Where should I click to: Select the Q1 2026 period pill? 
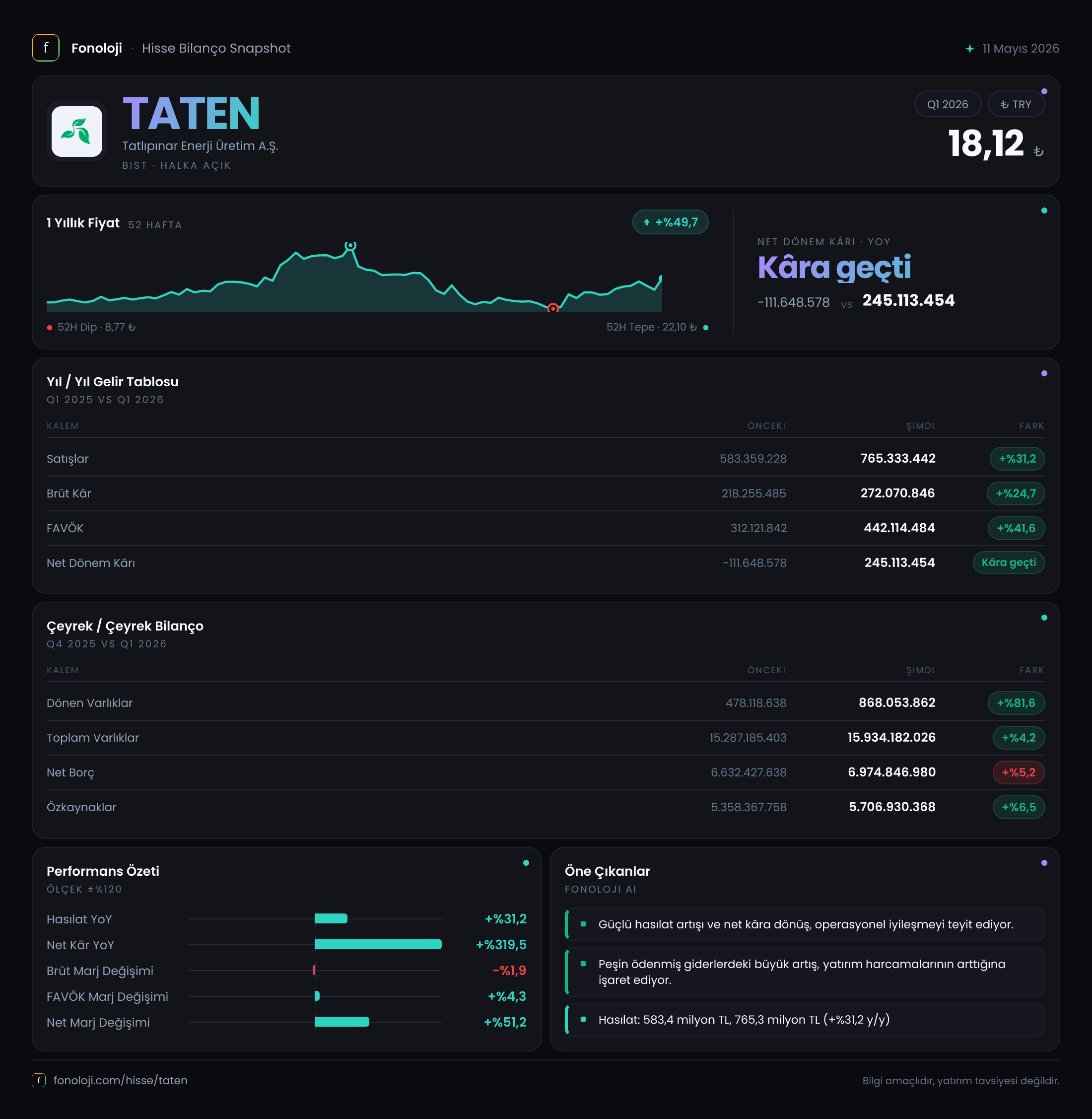948,104
